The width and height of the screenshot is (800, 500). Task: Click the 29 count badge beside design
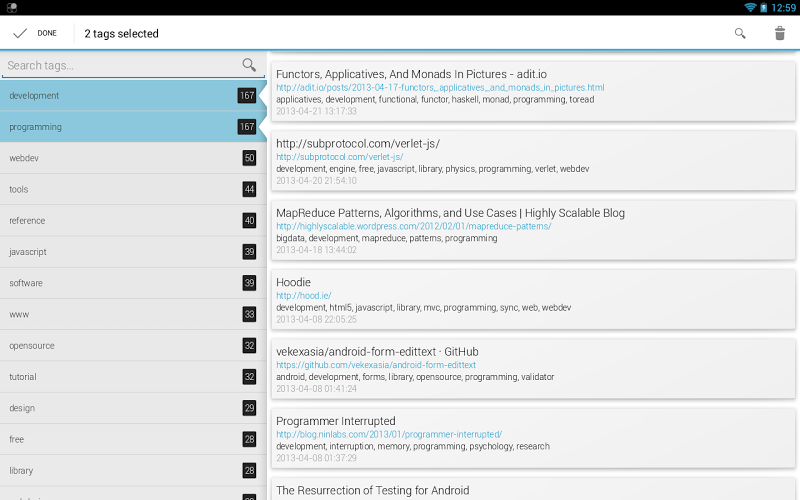coord(249,408)
